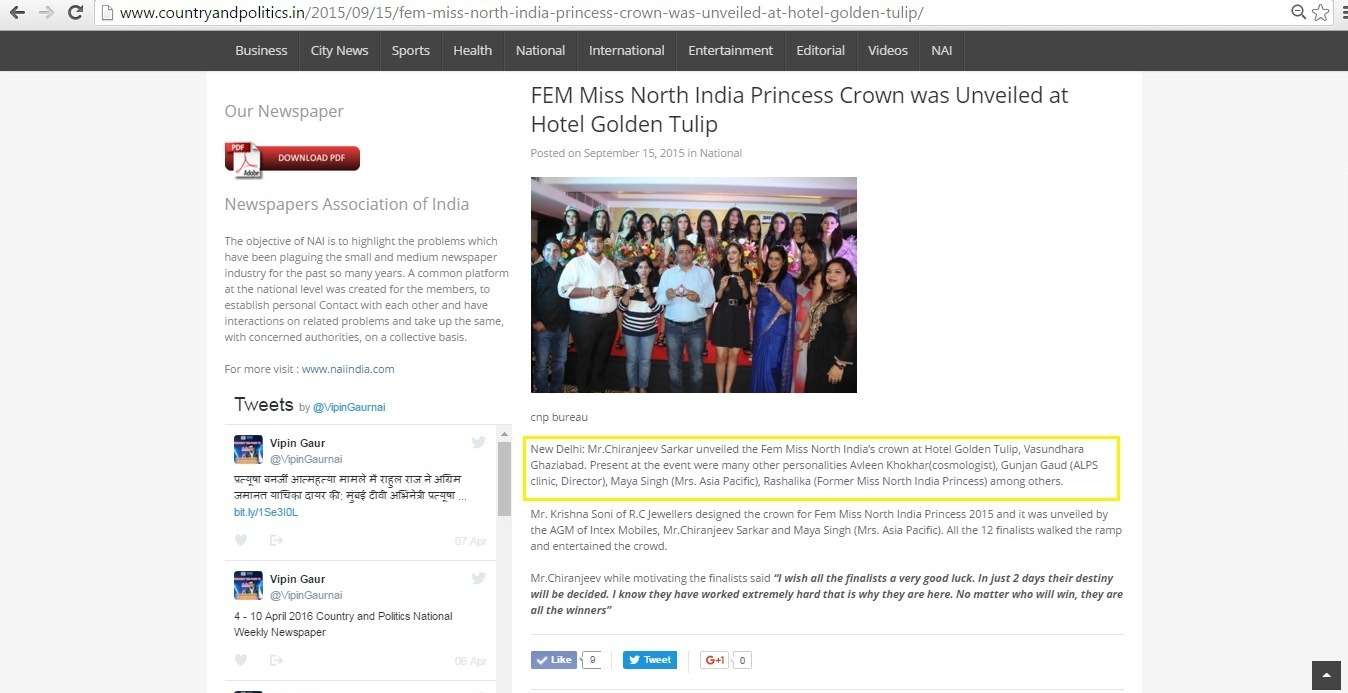
Task: Like the 07 Apr tweet with the heart
Action: 241,540
